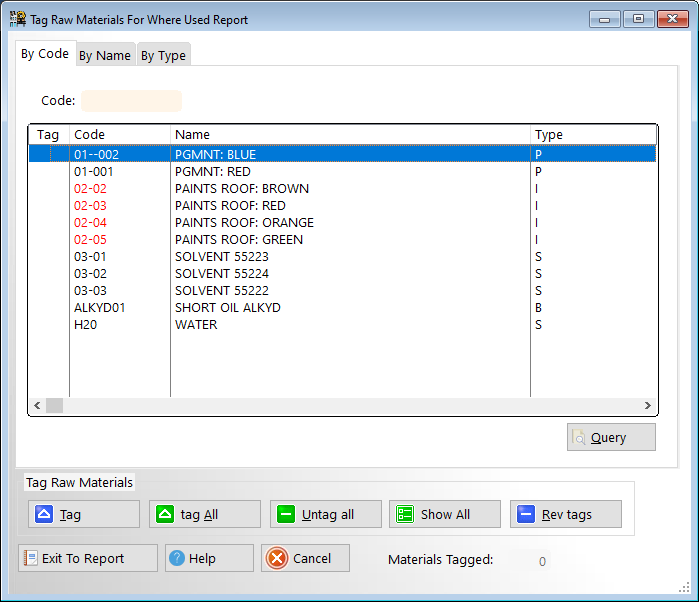The width and height of the screenshot is (699, 602).
Task: Click the Rev tags blue icon
Action: pos(526,514)
